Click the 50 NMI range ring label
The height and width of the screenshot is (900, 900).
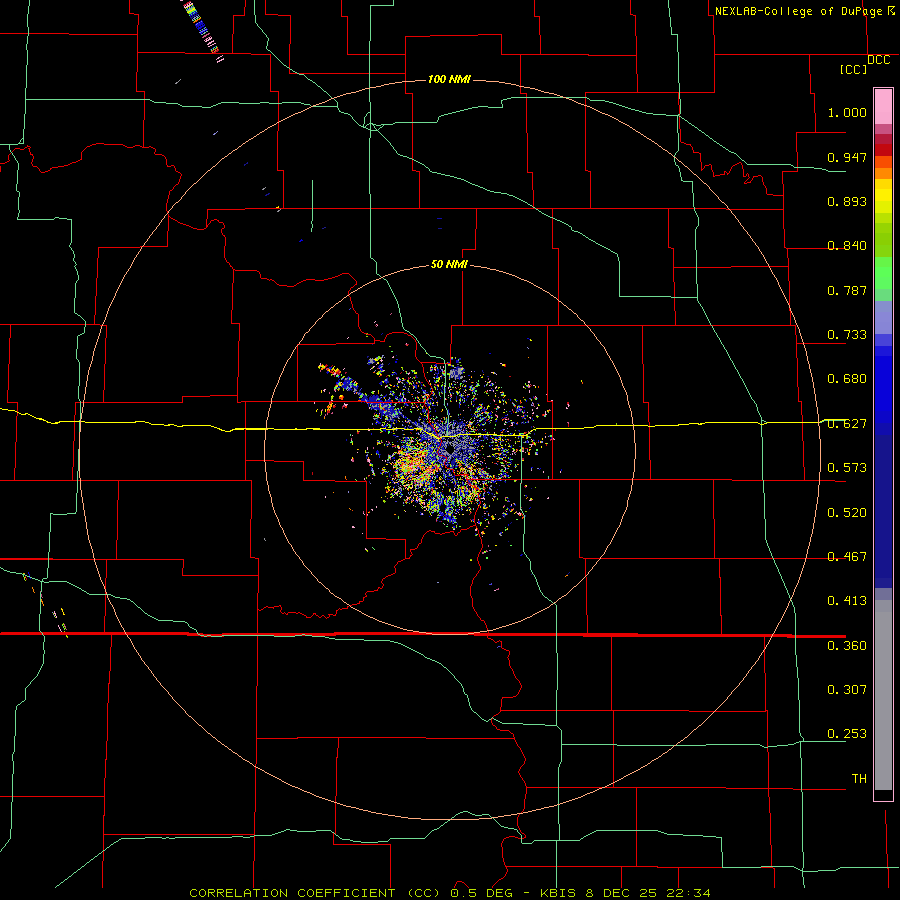tap(449, 265)
